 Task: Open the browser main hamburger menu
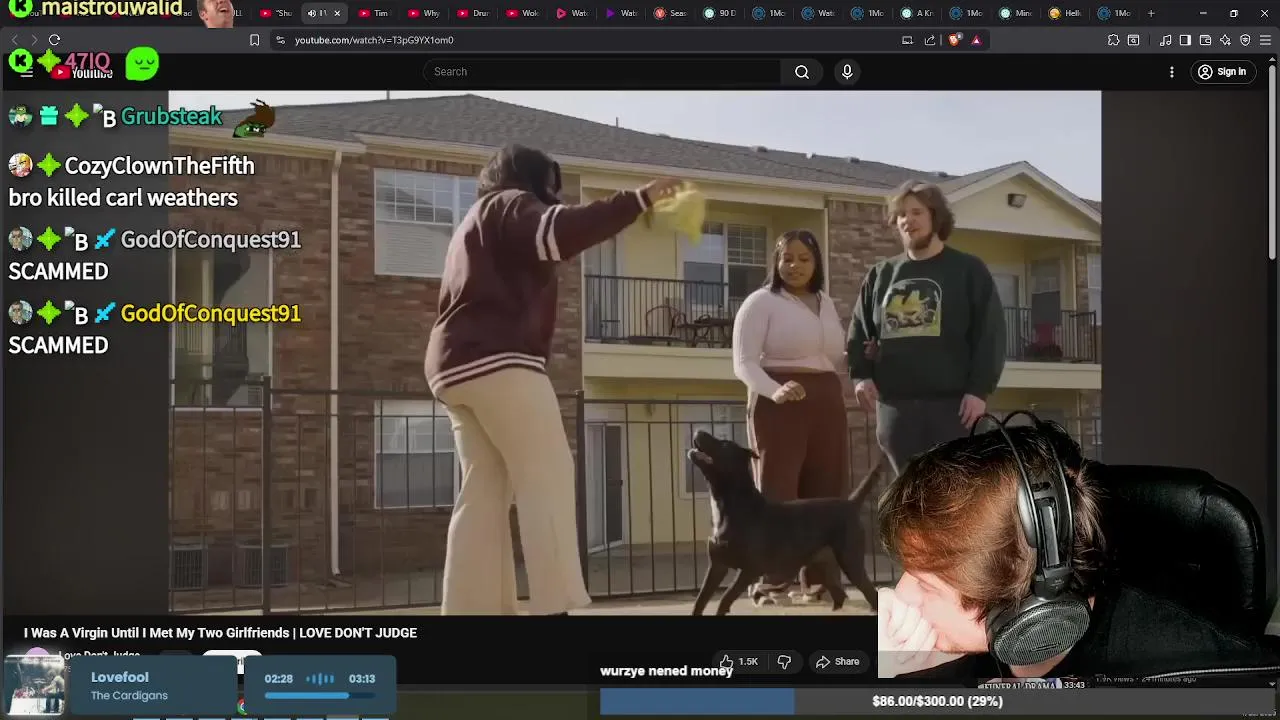point(1266,40)
